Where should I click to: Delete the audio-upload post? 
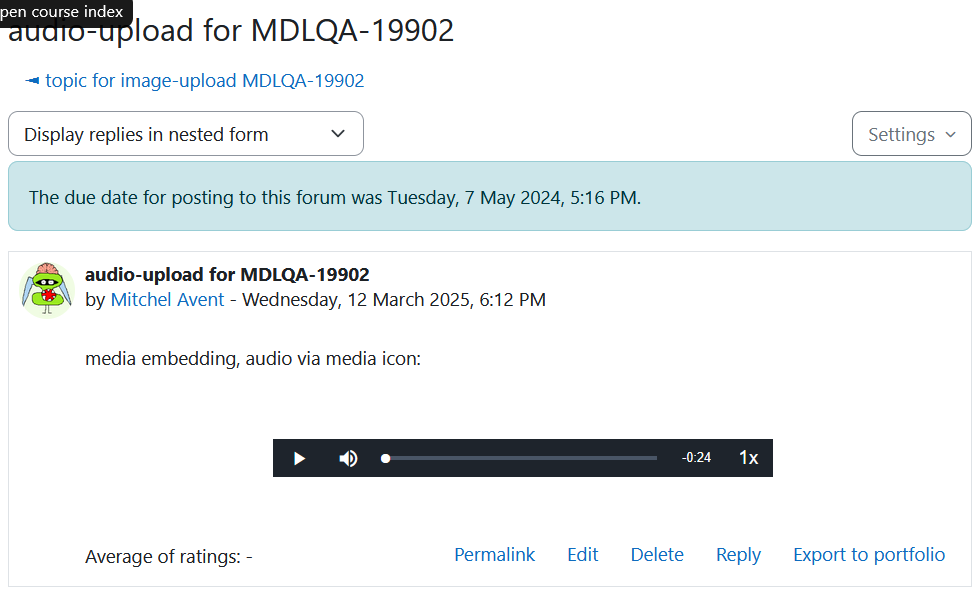pyautogui.click(x=657, y=554)
